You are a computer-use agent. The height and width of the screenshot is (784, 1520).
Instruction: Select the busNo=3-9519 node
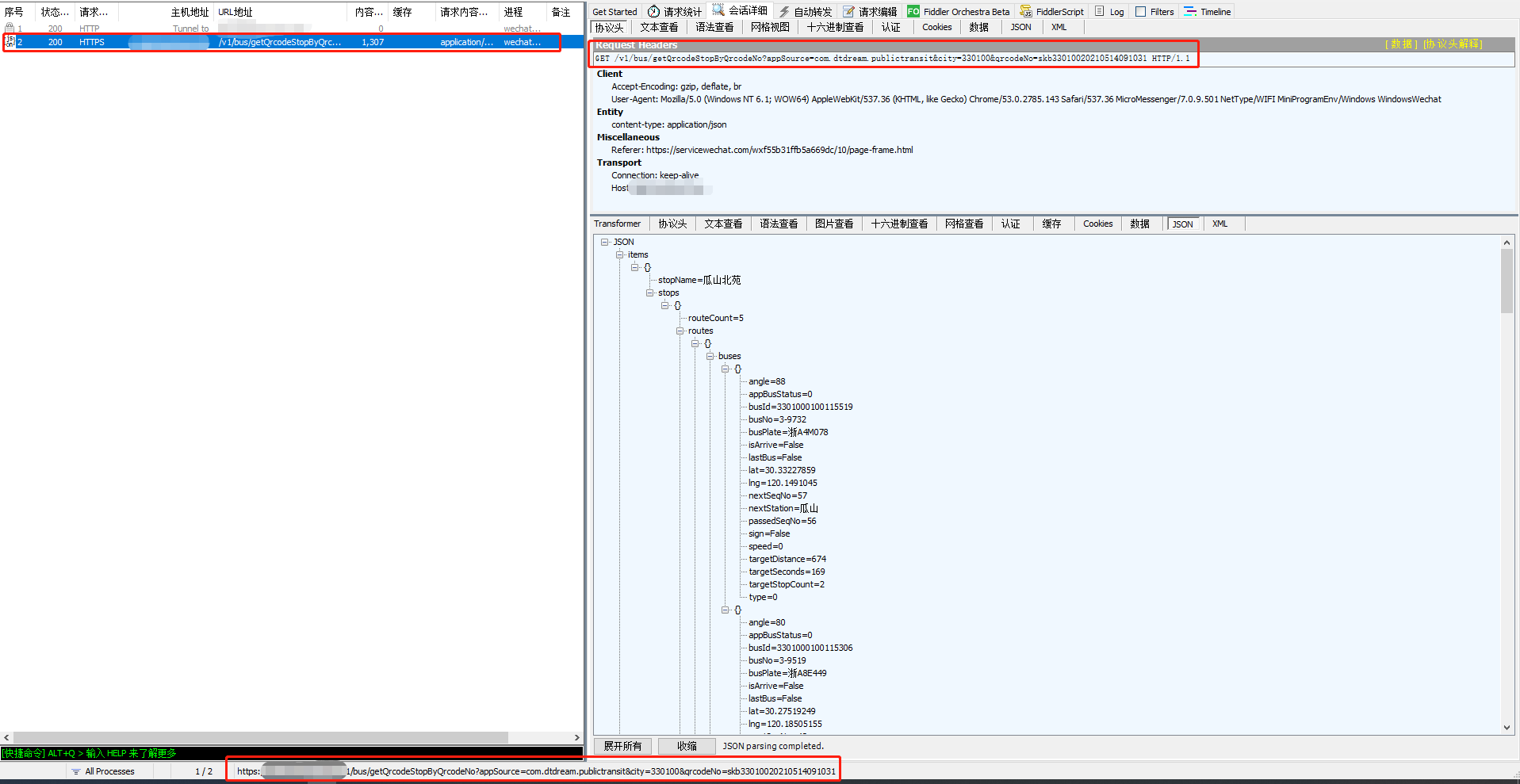click(x=777, y=660)
